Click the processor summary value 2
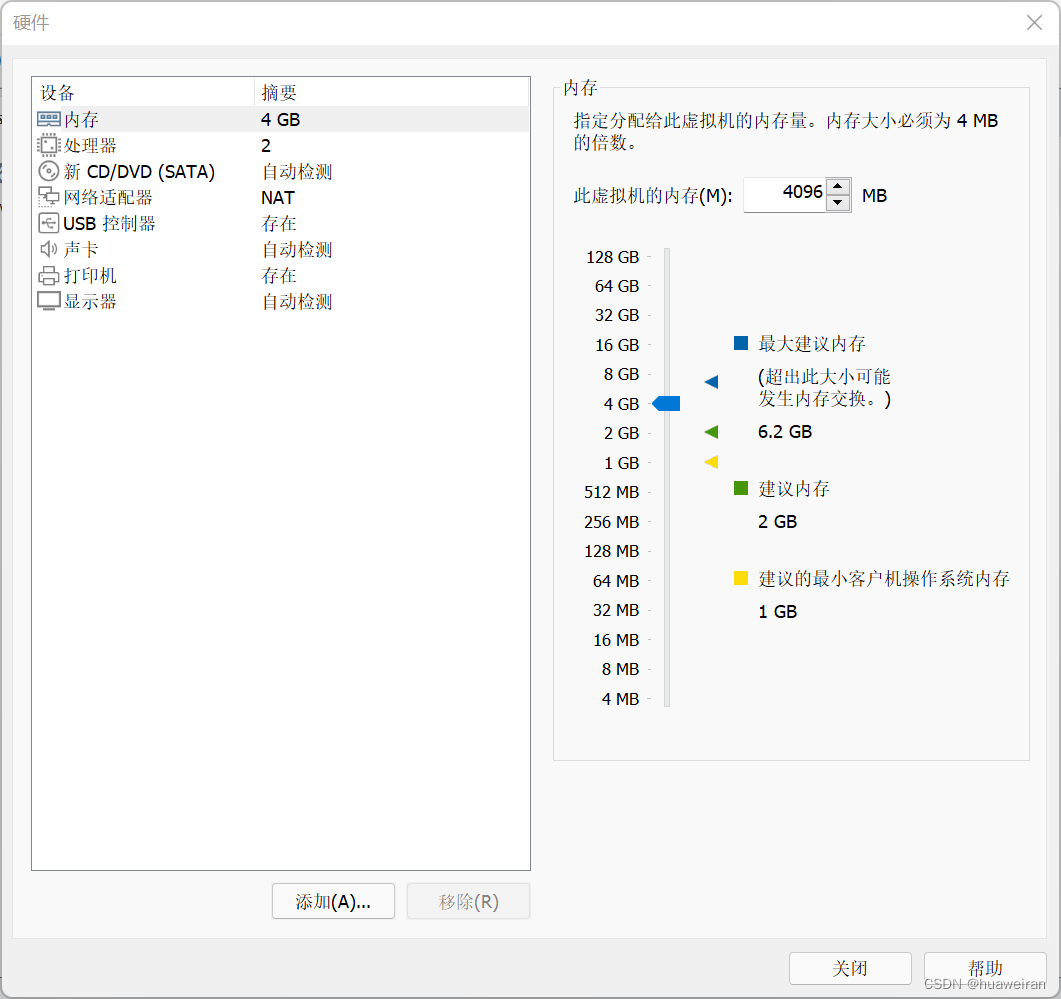This screenshot has height=999, width=1061. [266, 146]
